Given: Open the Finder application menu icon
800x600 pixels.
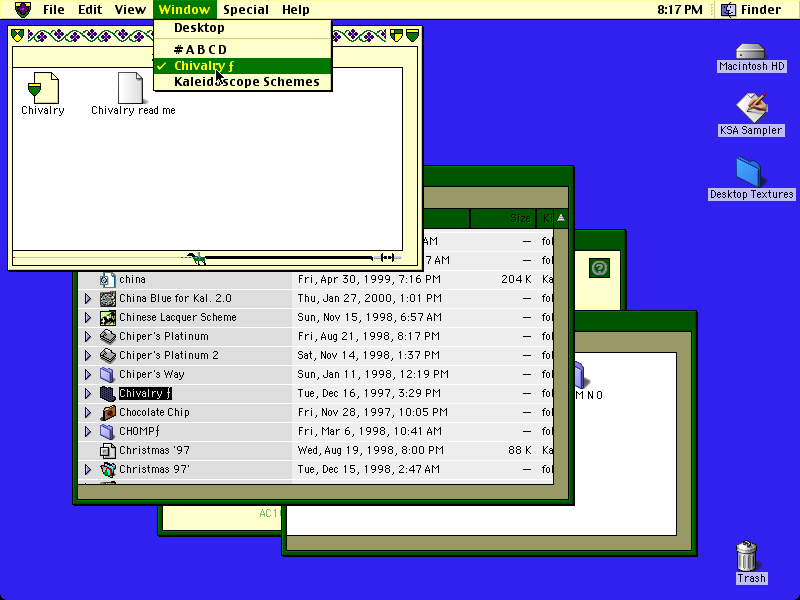Looking at the screenshot, I should (729, 10).
